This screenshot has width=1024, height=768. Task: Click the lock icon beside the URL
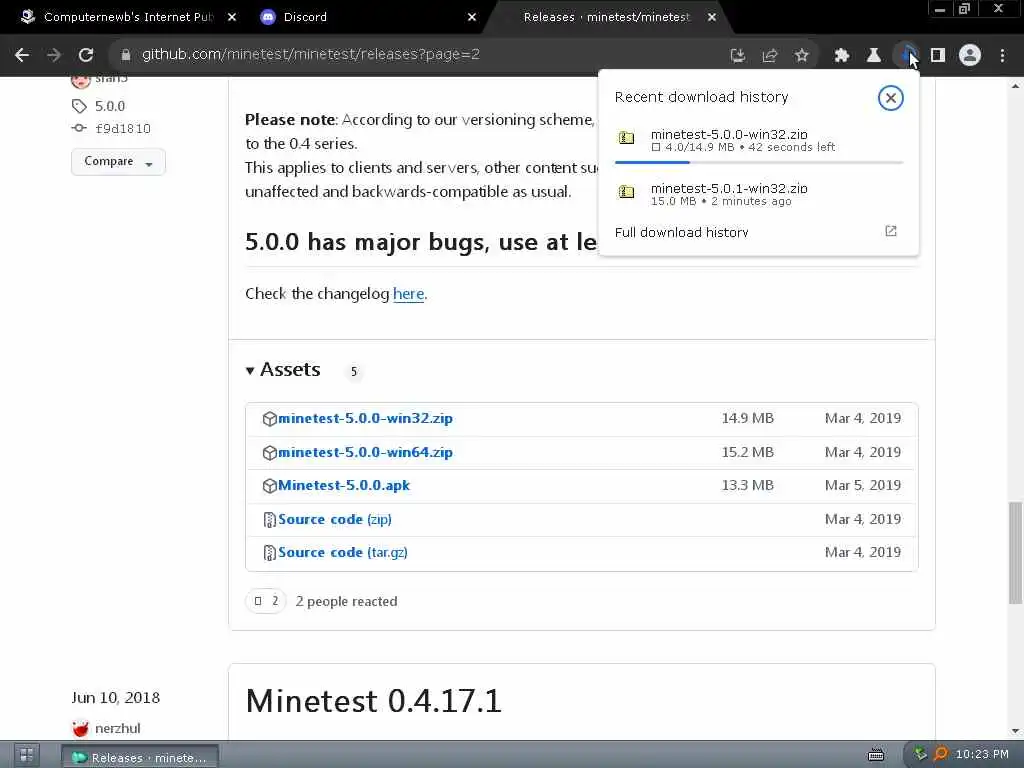126,56
